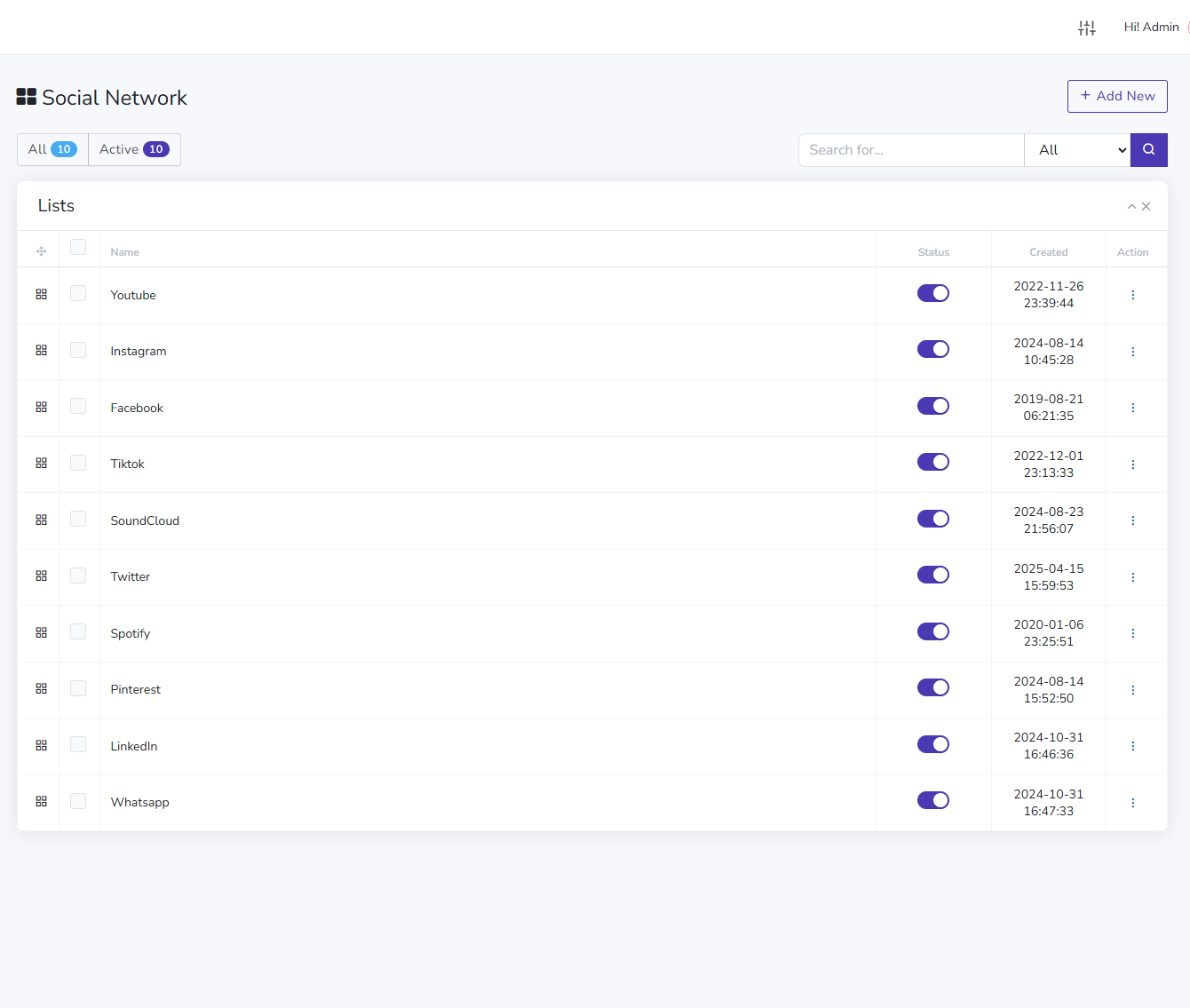Open the three-dot action menu for Instagram
The image size is (1190, 1008).
coord(1133,351)
